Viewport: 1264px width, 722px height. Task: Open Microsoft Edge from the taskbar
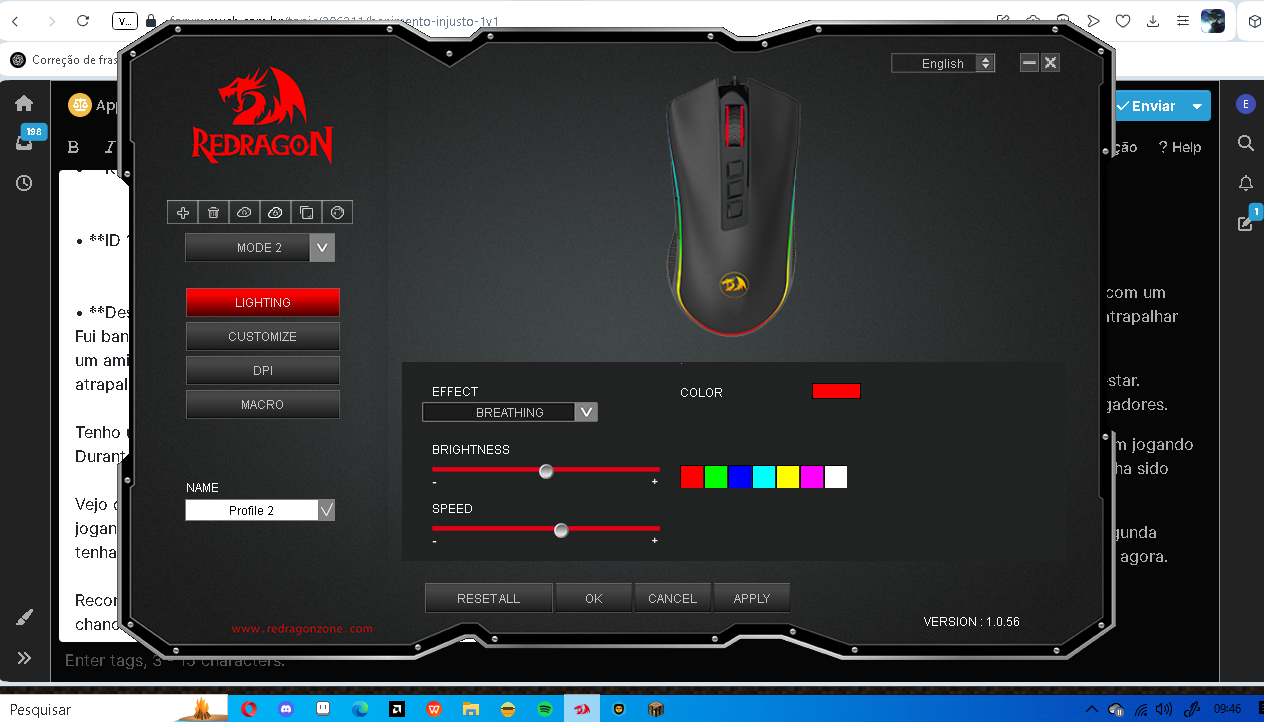click(360, 708)
